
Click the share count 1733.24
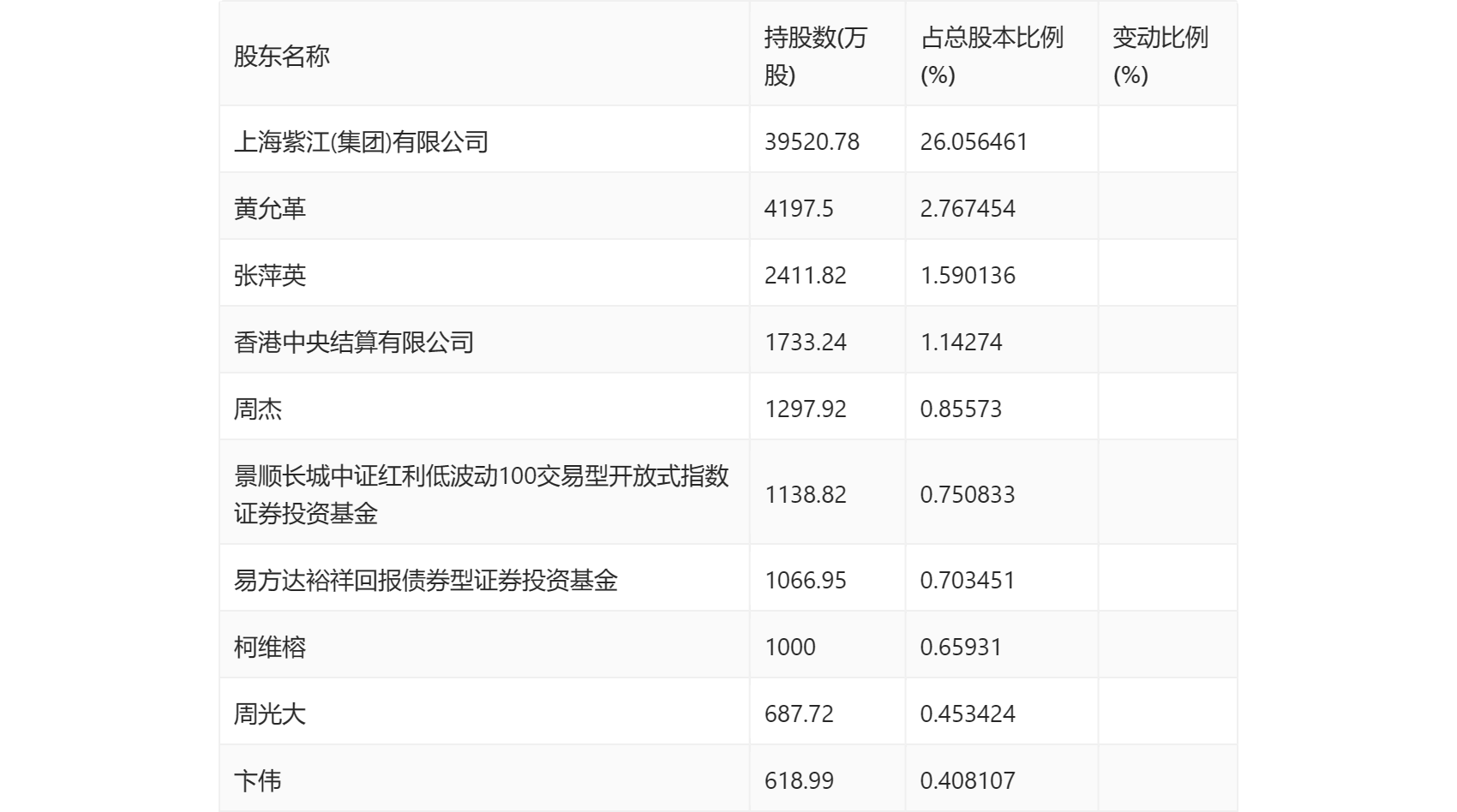(x=806, y=342)
